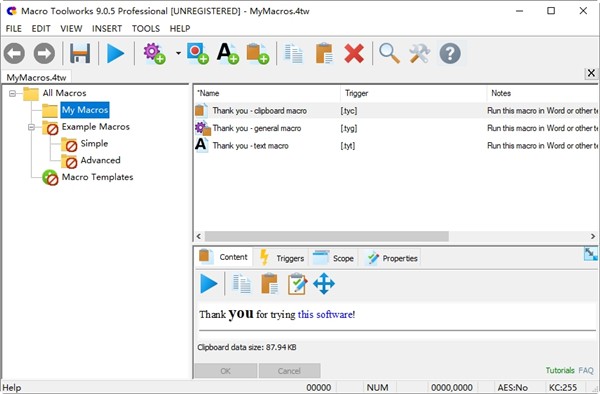Select Example Macros folder in tree
The height and width of the screenshot is (394, 600).
point(96,127)
